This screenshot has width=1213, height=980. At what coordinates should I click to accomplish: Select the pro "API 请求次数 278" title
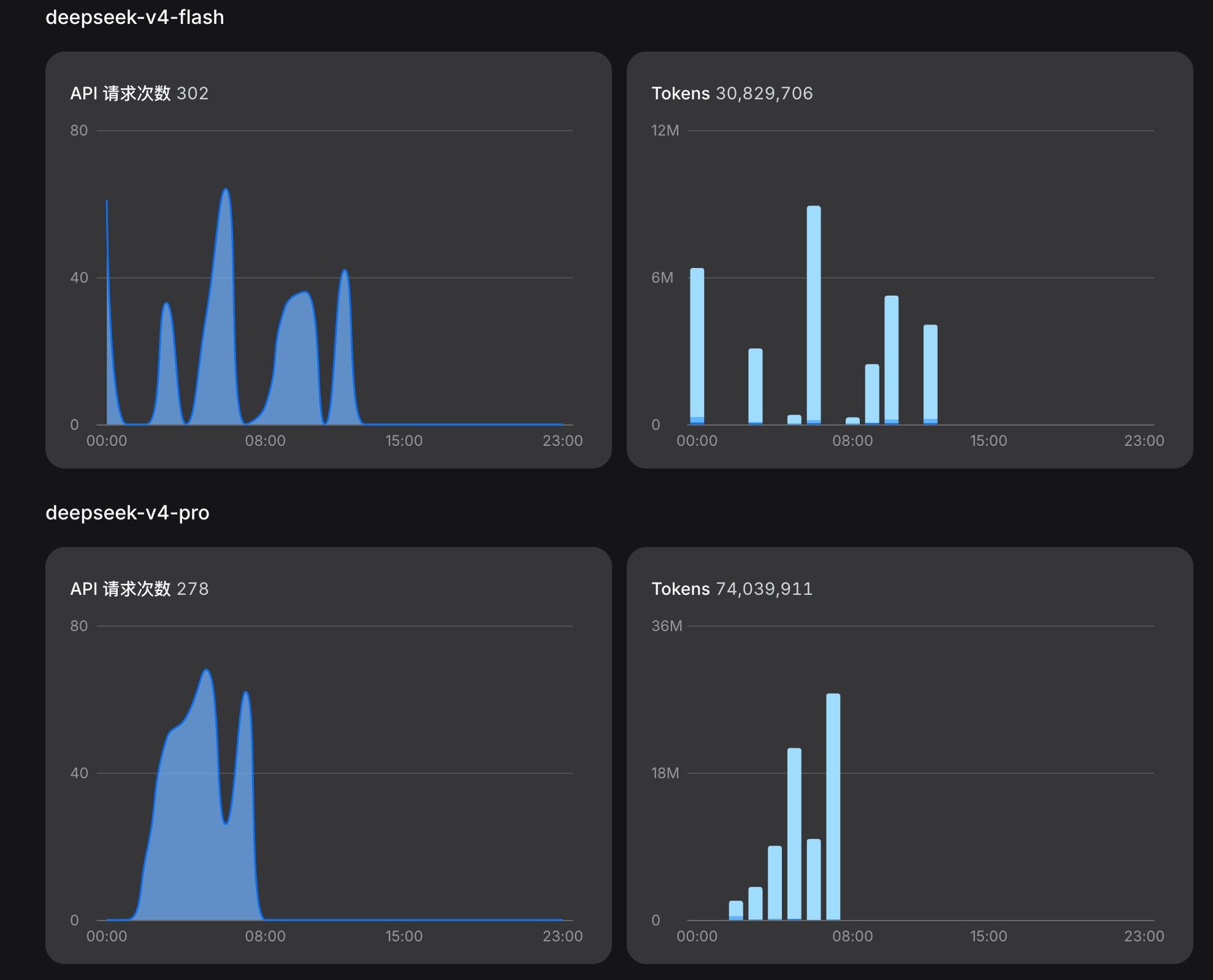click(x=139, y=589)
